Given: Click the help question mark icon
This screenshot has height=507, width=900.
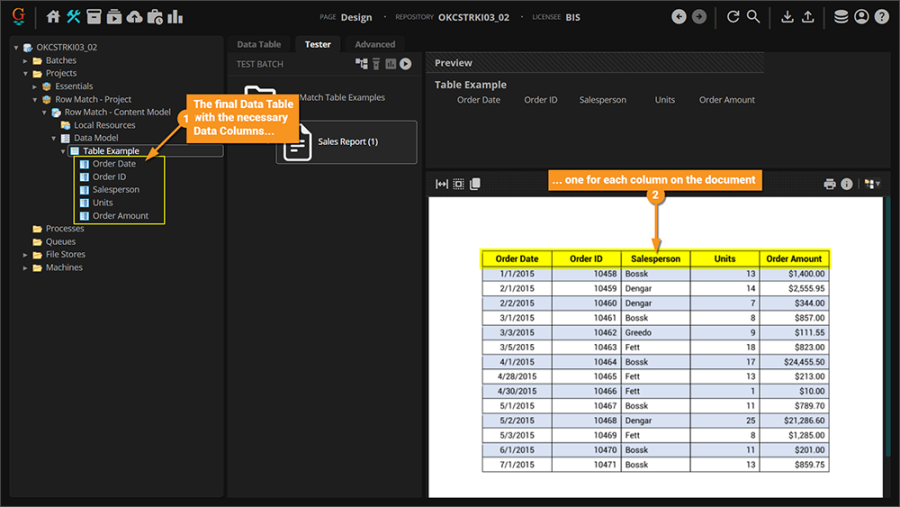Looking at the screenshot, I should pos(881,17).
